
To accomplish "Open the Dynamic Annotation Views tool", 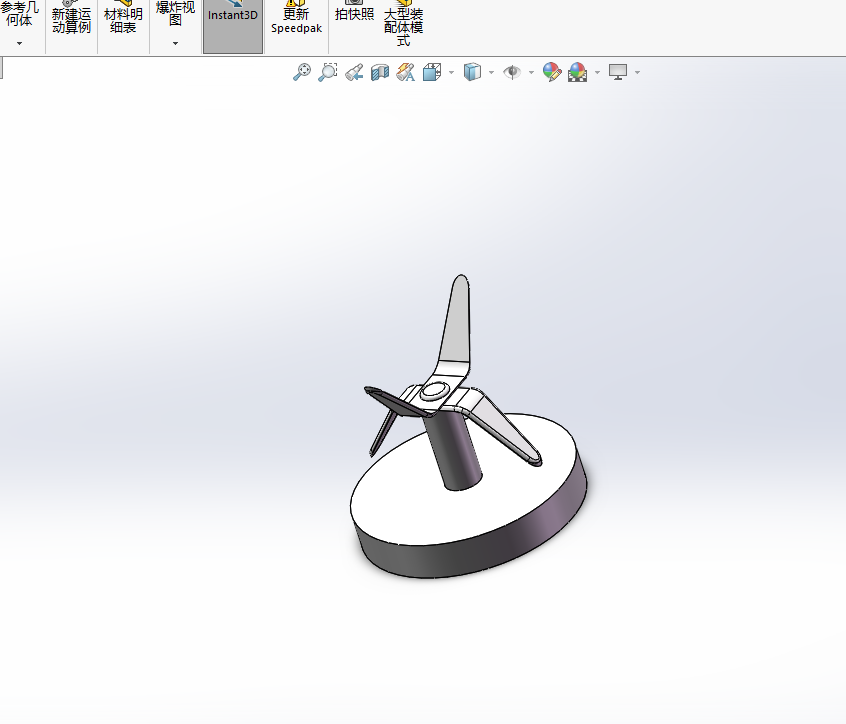I will 406,72.
